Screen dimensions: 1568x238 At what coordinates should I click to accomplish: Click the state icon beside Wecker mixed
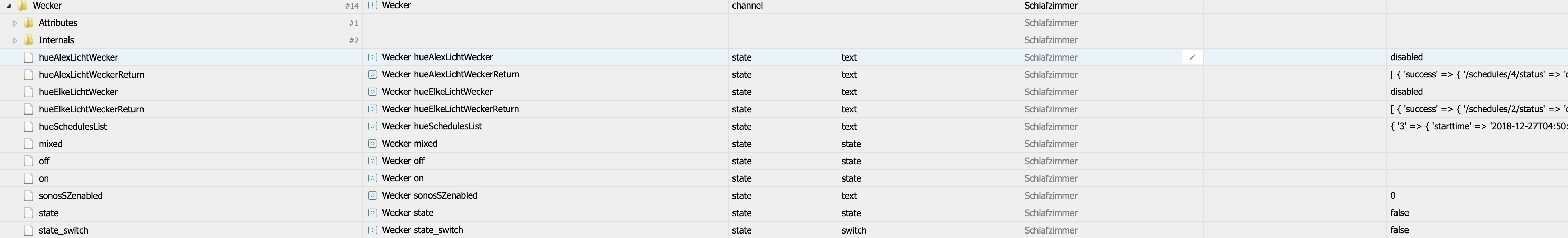(x=372, y=144)
